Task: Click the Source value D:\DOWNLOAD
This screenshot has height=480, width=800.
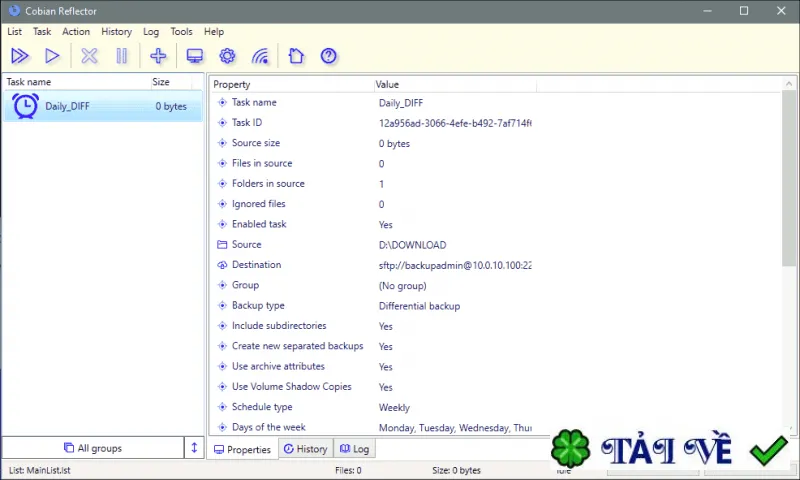Action: click(412, 245)
